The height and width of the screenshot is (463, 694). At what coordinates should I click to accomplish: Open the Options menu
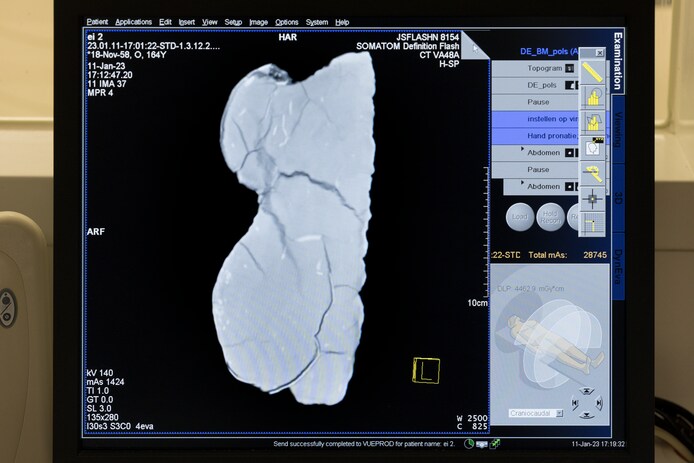tap(286, 22)
